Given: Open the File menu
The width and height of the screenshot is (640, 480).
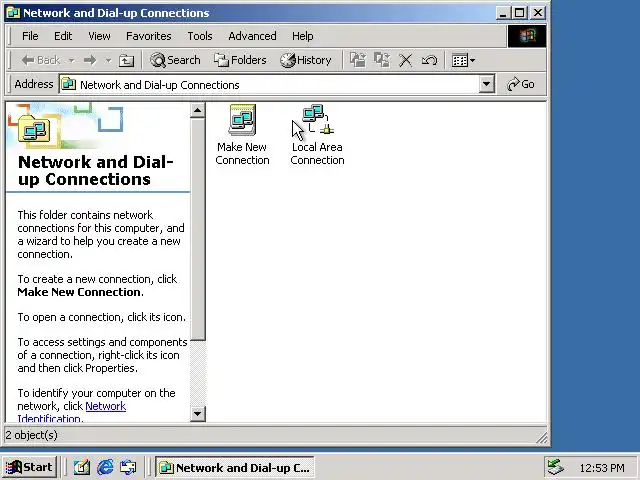Looking at the screenshot, I should point(30,36).
